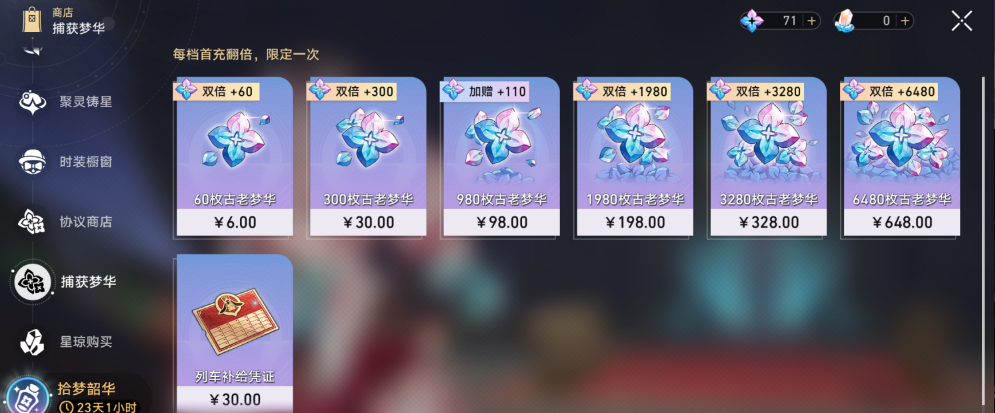Image resolution: width=995 pixels, height=413 pixels.
Task: Close the shop with the X icon
Action: (x=961, y=21)
